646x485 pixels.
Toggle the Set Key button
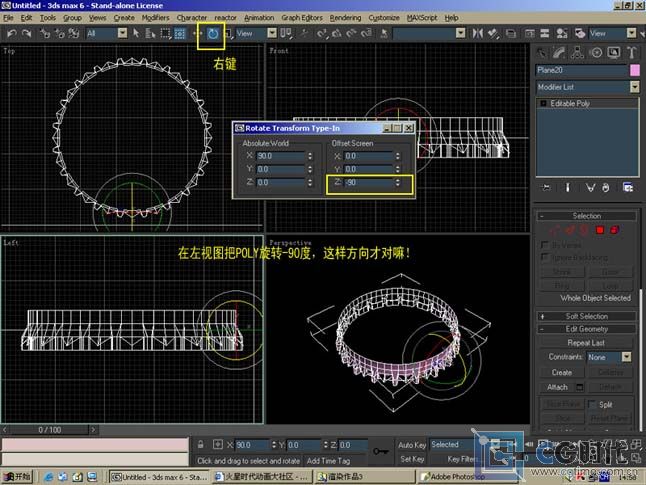412,459
